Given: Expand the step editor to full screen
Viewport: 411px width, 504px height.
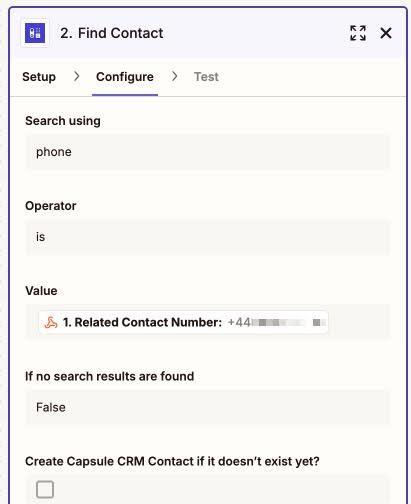Looking at the screenshot, I should point(358,33).
